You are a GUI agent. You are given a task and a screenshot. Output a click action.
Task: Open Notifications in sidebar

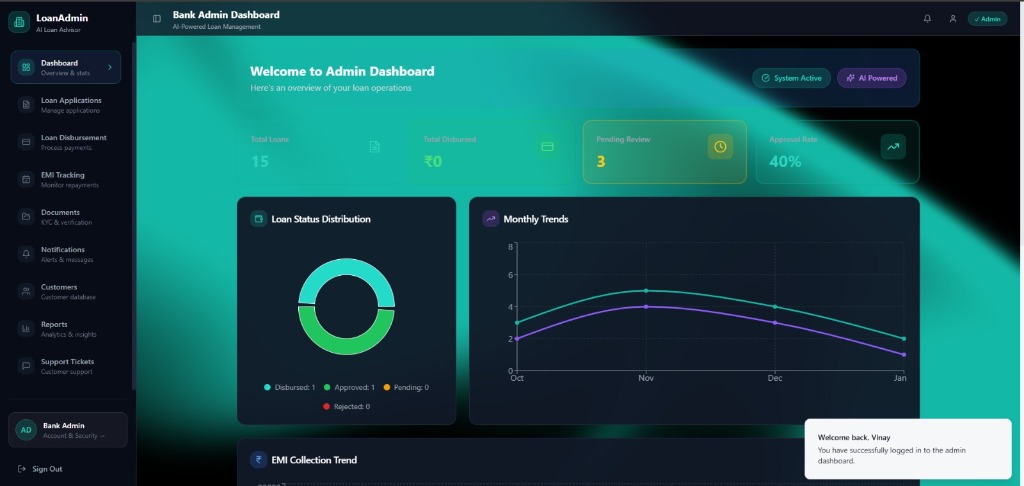pyautogui.click(x=66, y=253)
